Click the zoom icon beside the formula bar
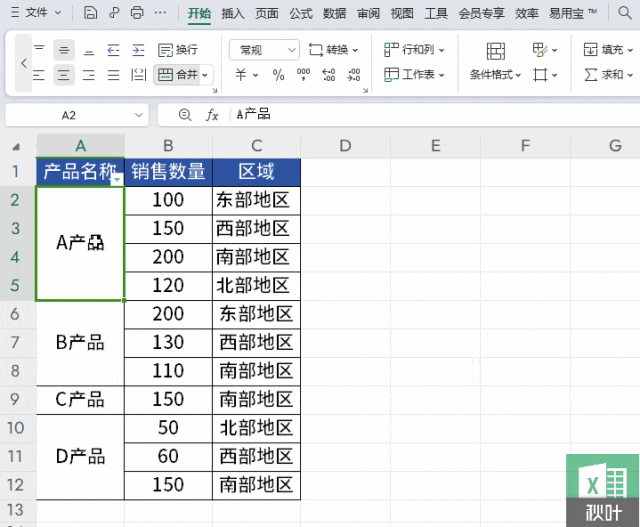640x527 pixels. [185, 115]
